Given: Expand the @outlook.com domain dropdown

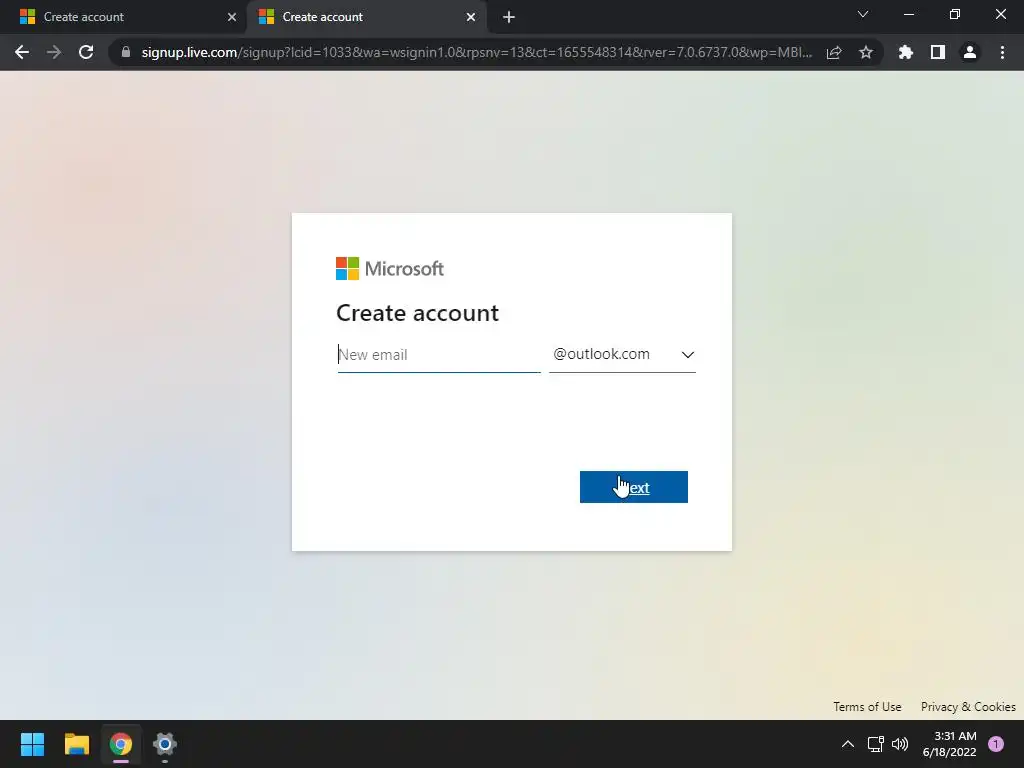Looking at the screenshot, I should coord(622,355).
